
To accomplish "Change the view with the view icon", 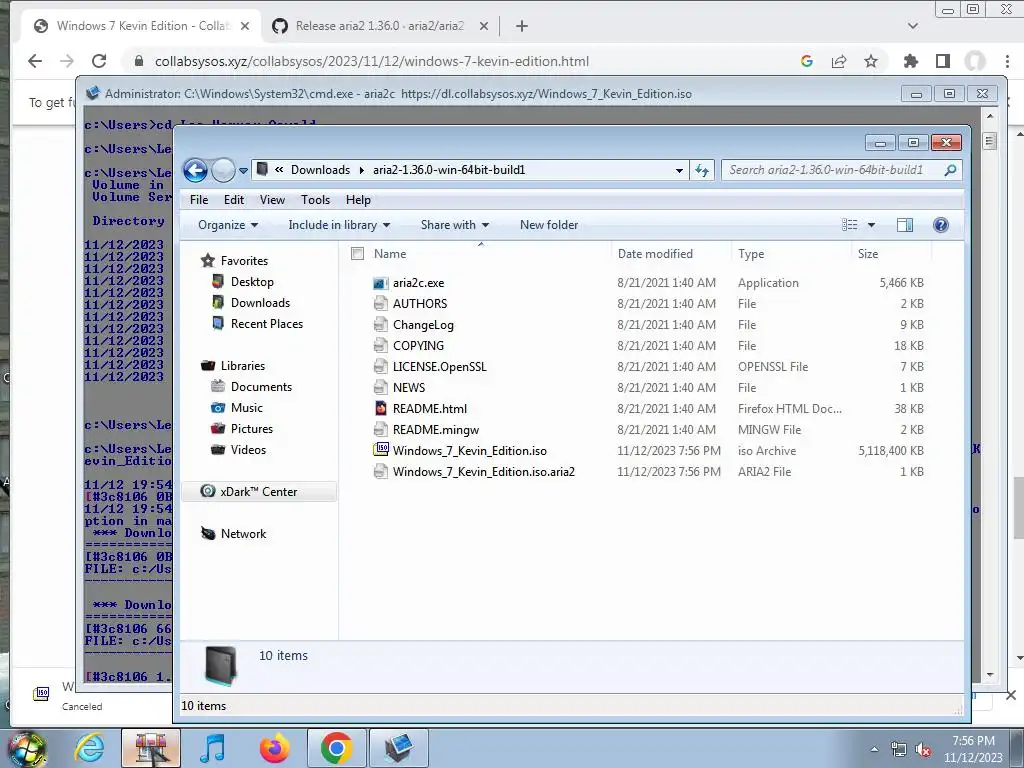I will coord(850,225).
